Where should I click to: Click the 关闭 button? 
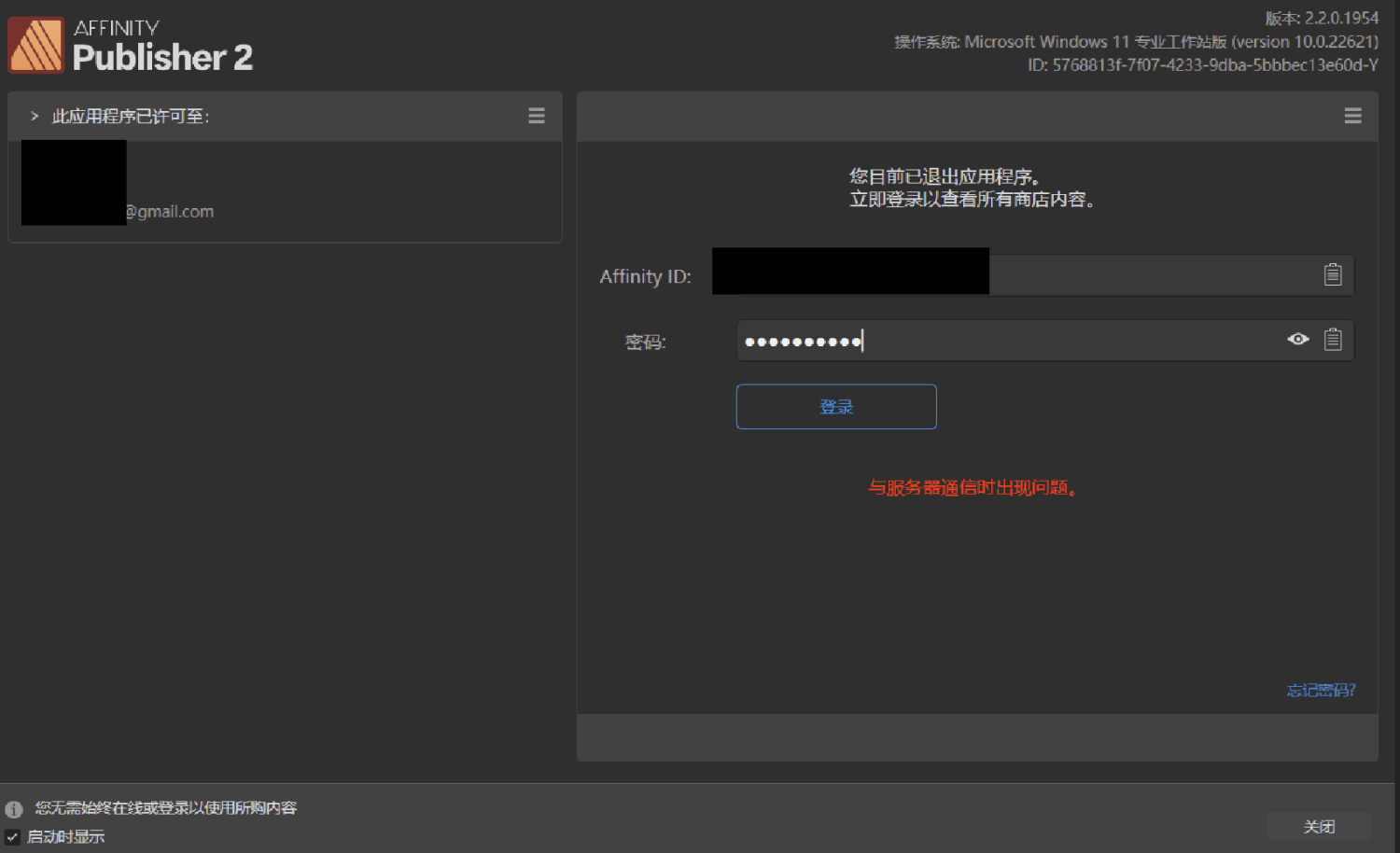(x=1319, y=826)
